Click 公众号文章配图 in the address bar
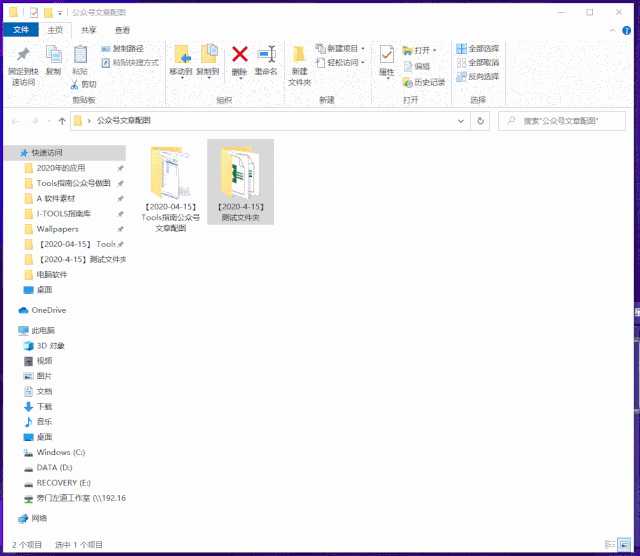The width and height of the screenshot is (640, 556). click(124, 120)
